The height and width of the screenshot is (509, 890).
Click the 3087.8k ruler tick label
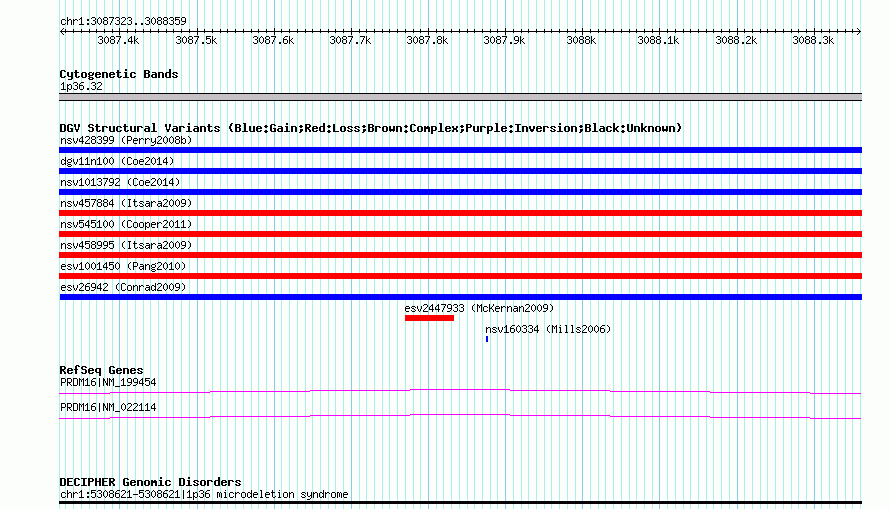tap(427, 40)
